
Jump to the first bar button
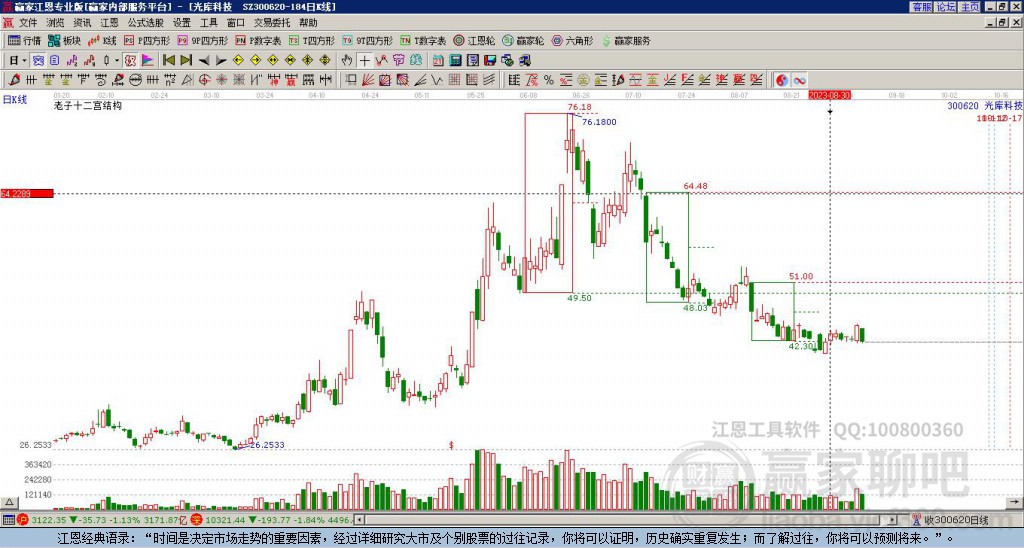click(168, 61)
